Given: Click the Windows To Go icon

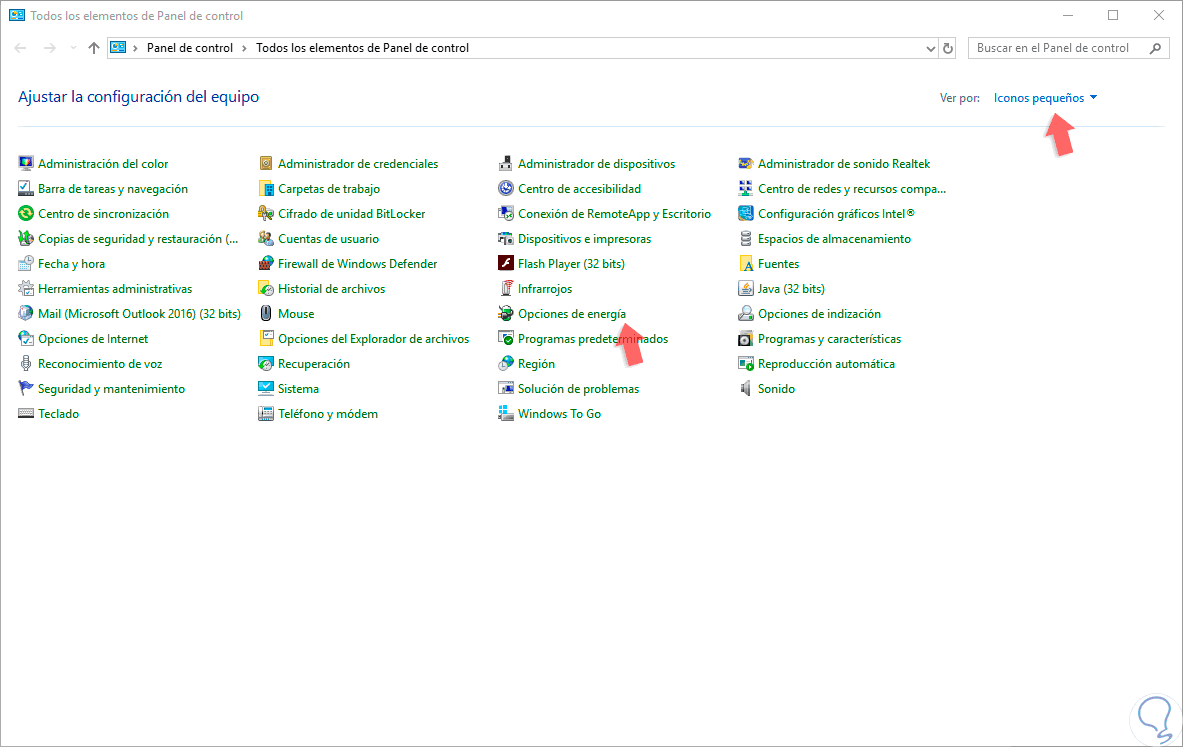Looking at the screenshot, I should (x=506, y=414).
